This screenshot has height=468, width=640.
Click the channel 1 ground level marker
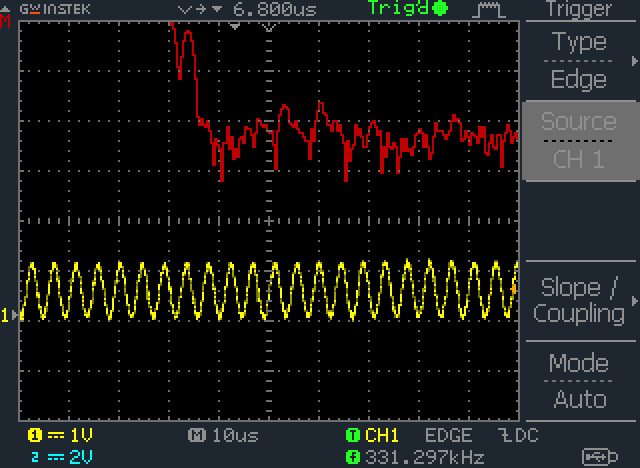(x=10, y=315)
